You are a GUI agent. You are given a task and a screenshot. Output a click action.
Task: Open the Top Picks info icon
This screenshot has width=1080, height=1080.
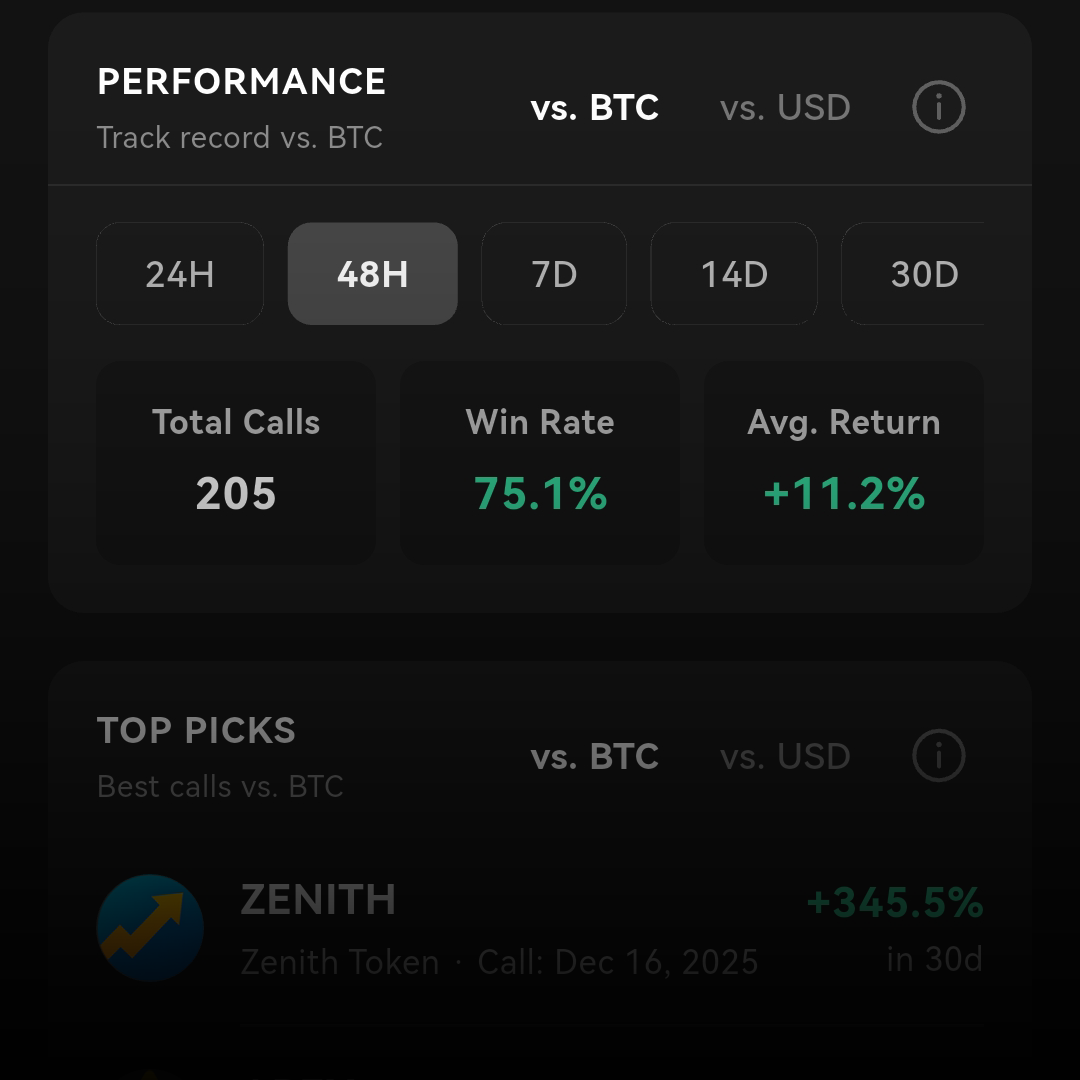(937, 757)
